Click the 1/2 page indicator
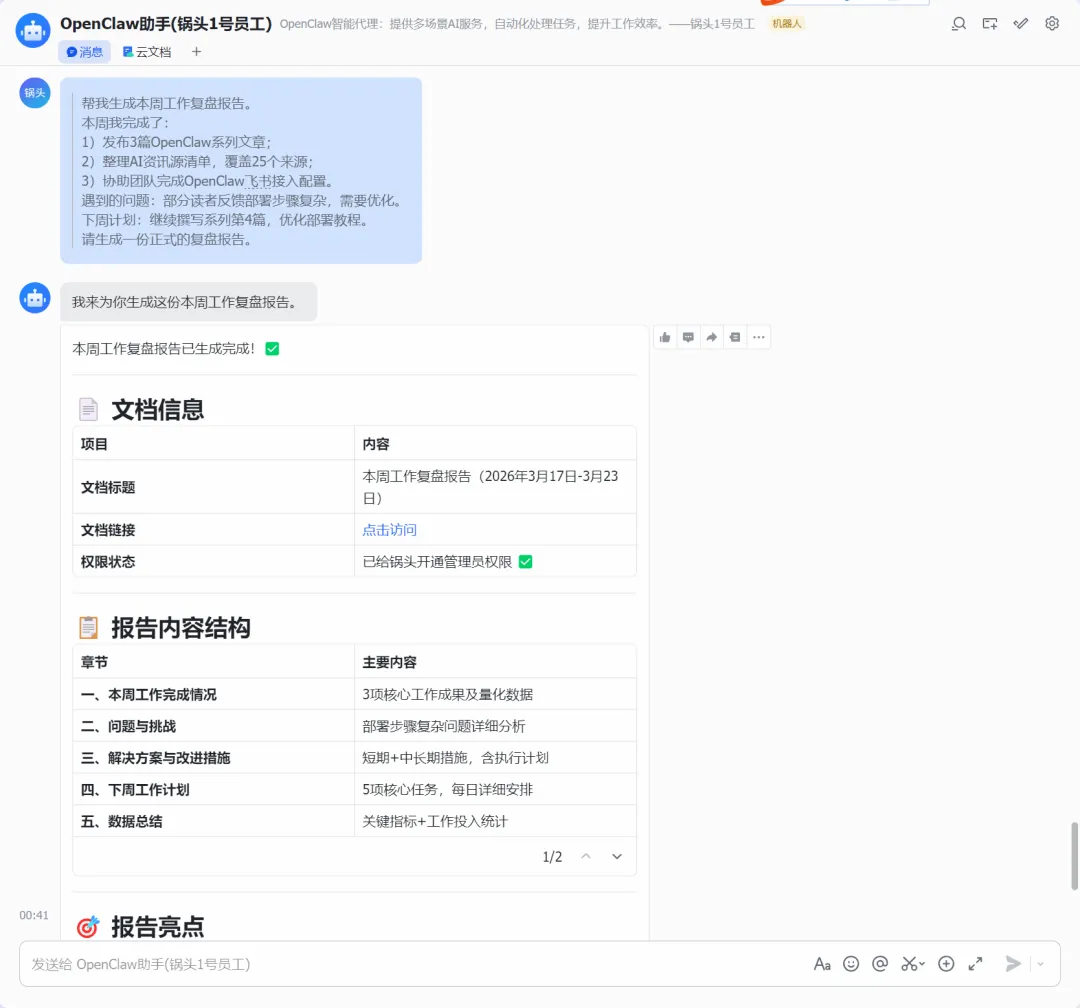 coord(552,856)
